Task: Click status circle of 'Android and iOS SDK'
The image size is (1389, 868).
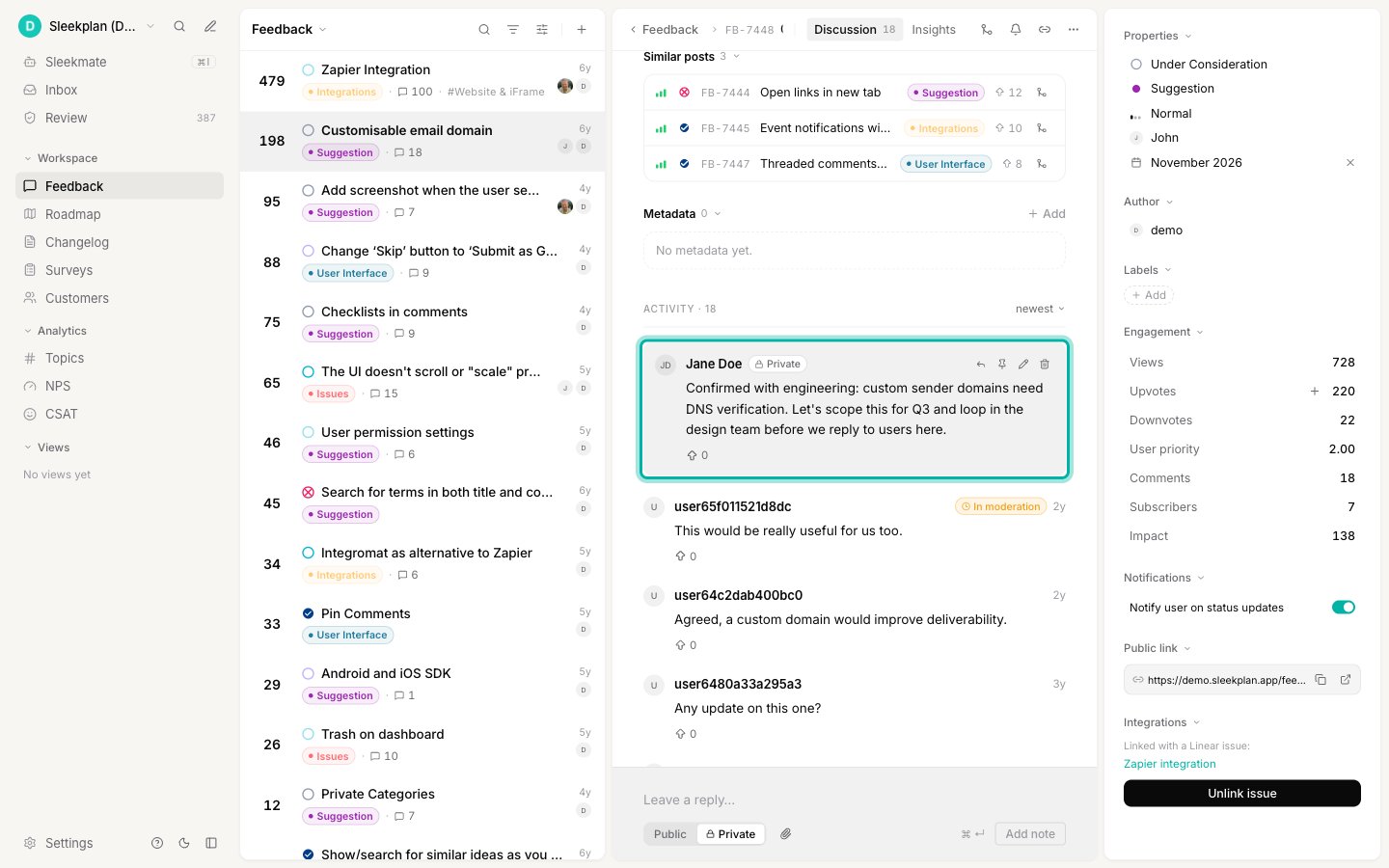Action: tap(309, 673)
